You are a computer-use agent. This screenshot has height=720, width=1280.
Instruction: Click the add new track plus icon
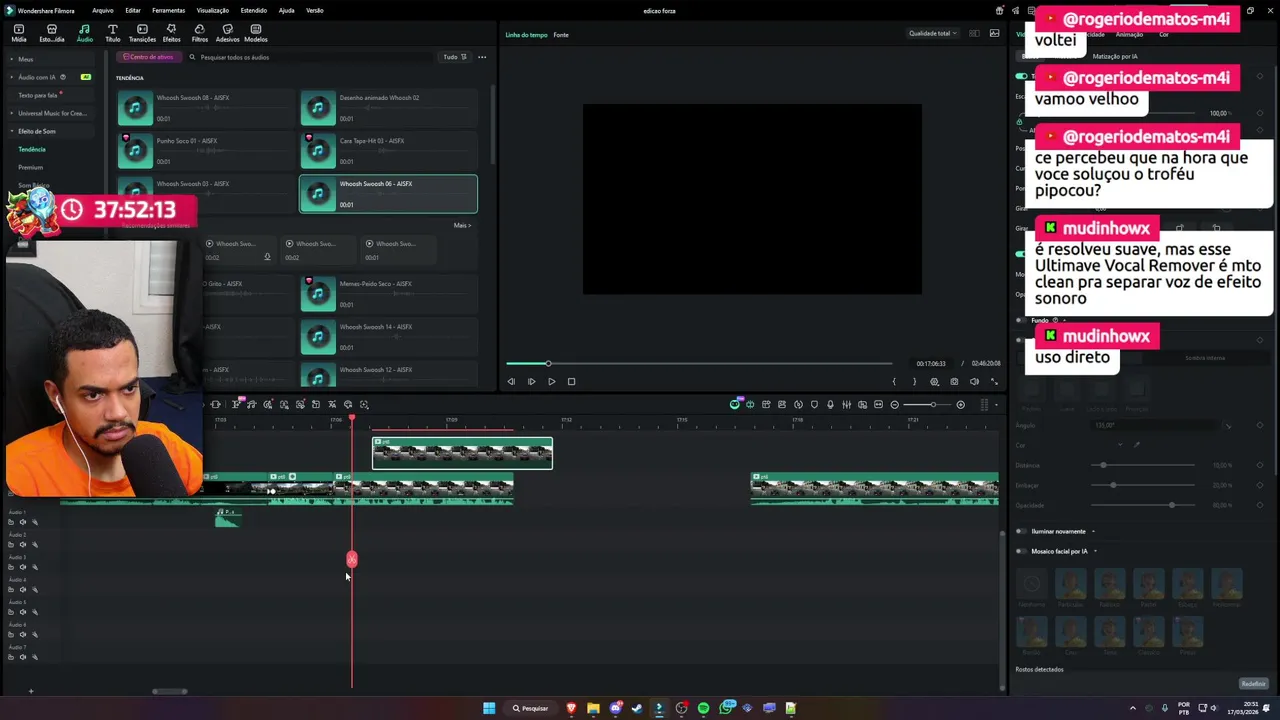(30, 691)
